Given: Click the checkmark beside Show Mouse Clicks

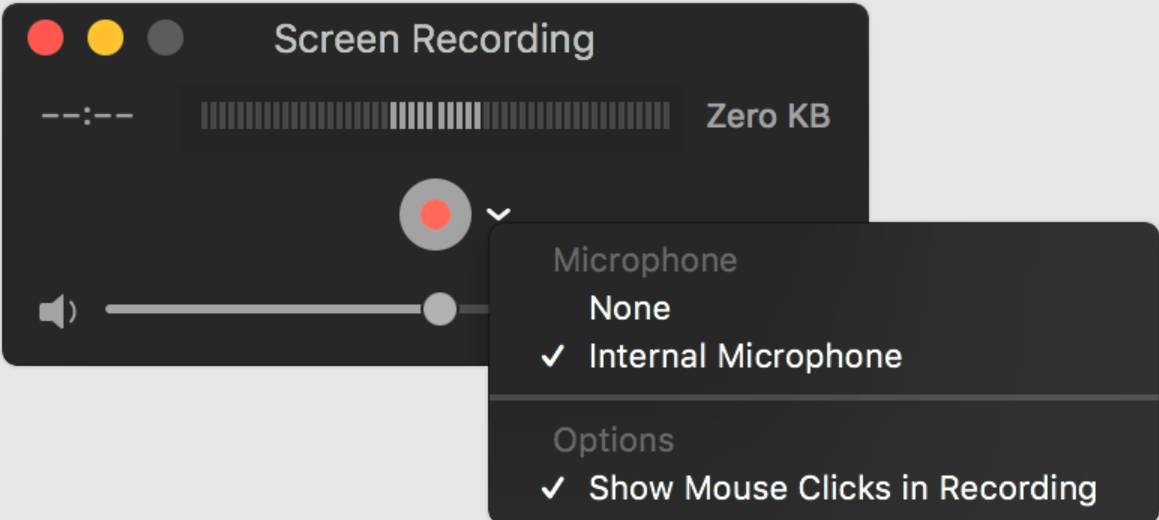Looking at the screenshot, I should tap(553, 488).
